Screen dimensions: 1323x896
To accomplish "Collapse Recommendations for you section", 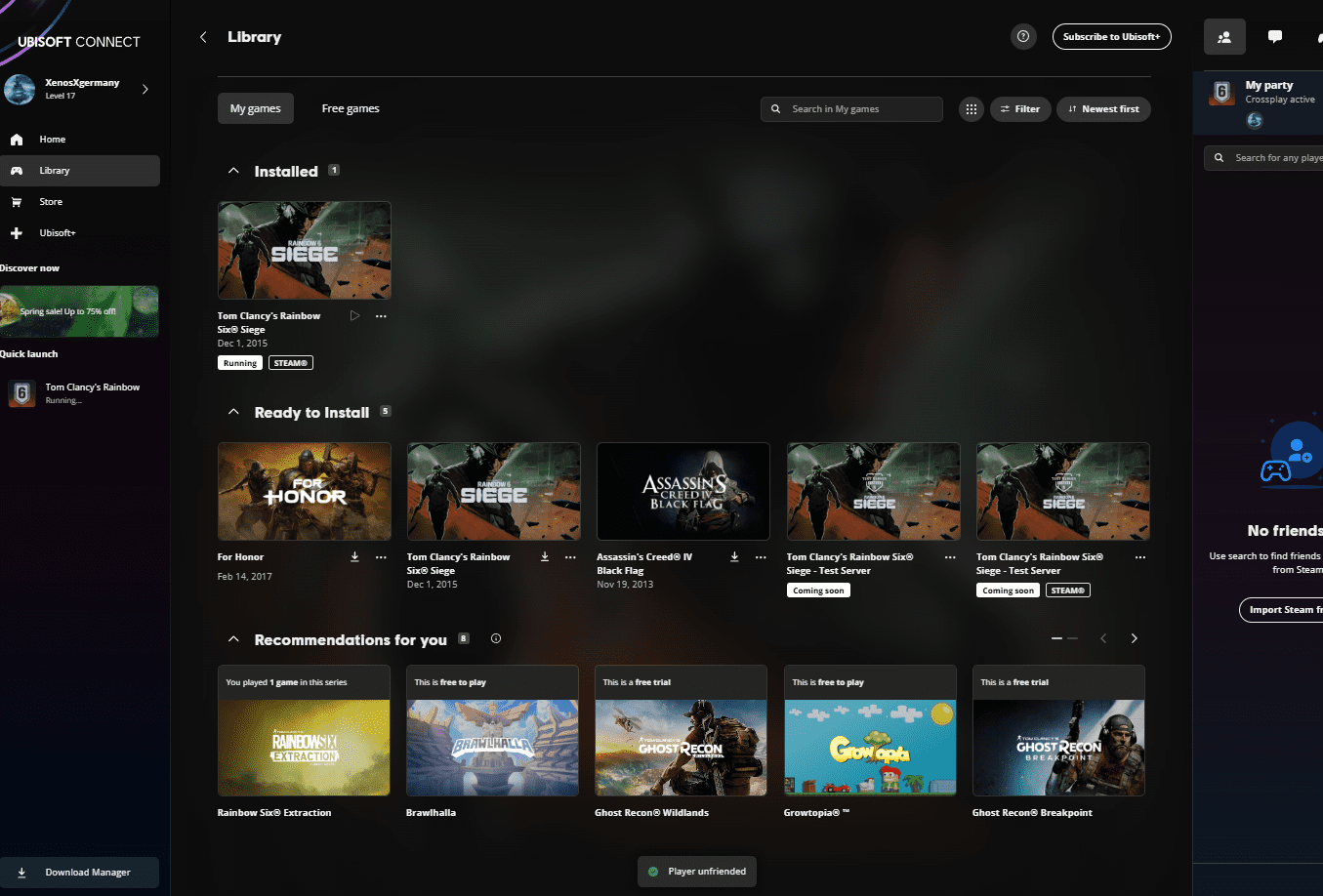I will (233, 639).
